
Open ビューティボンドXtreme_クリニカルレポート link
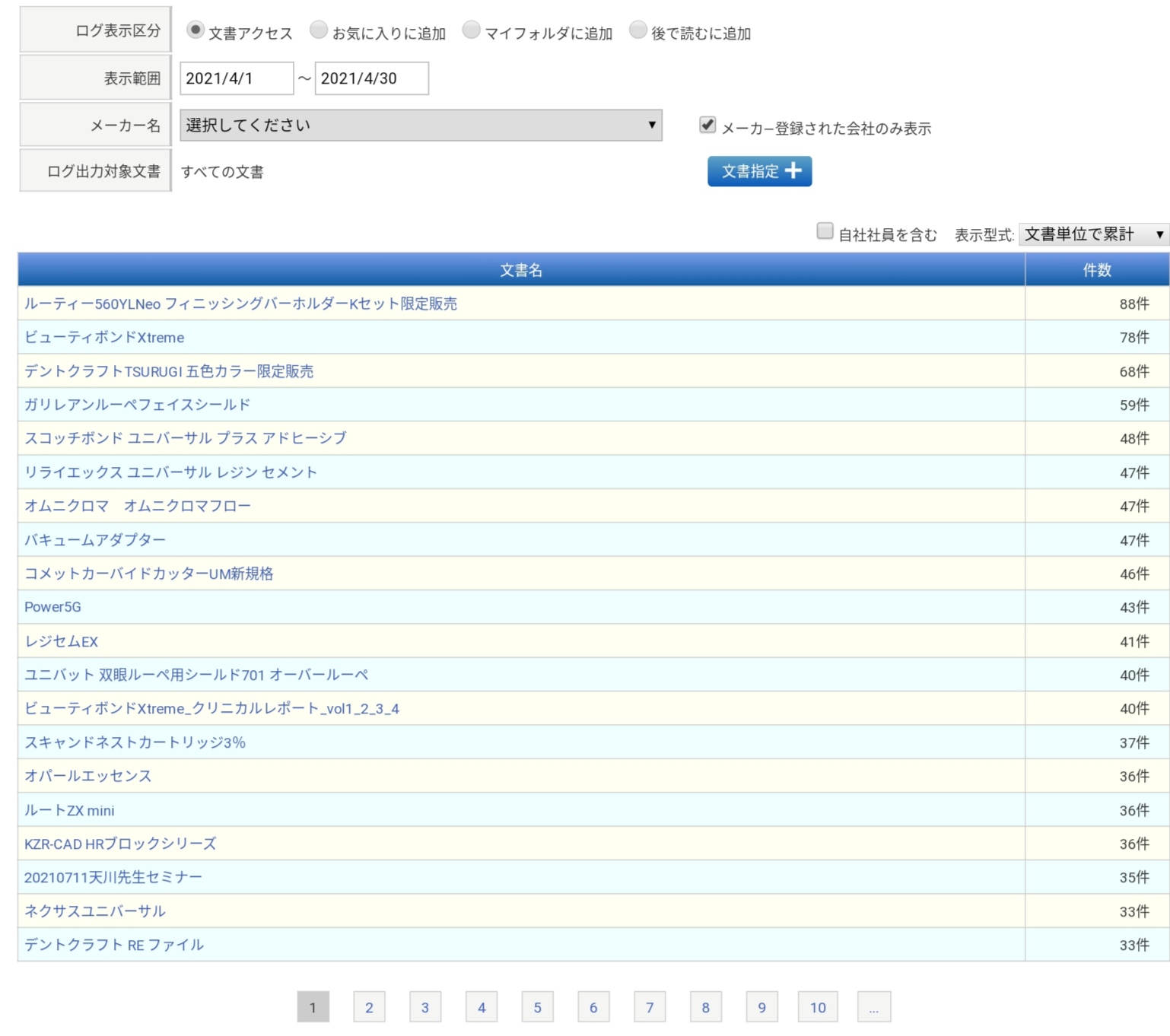(x=211, y=708)
